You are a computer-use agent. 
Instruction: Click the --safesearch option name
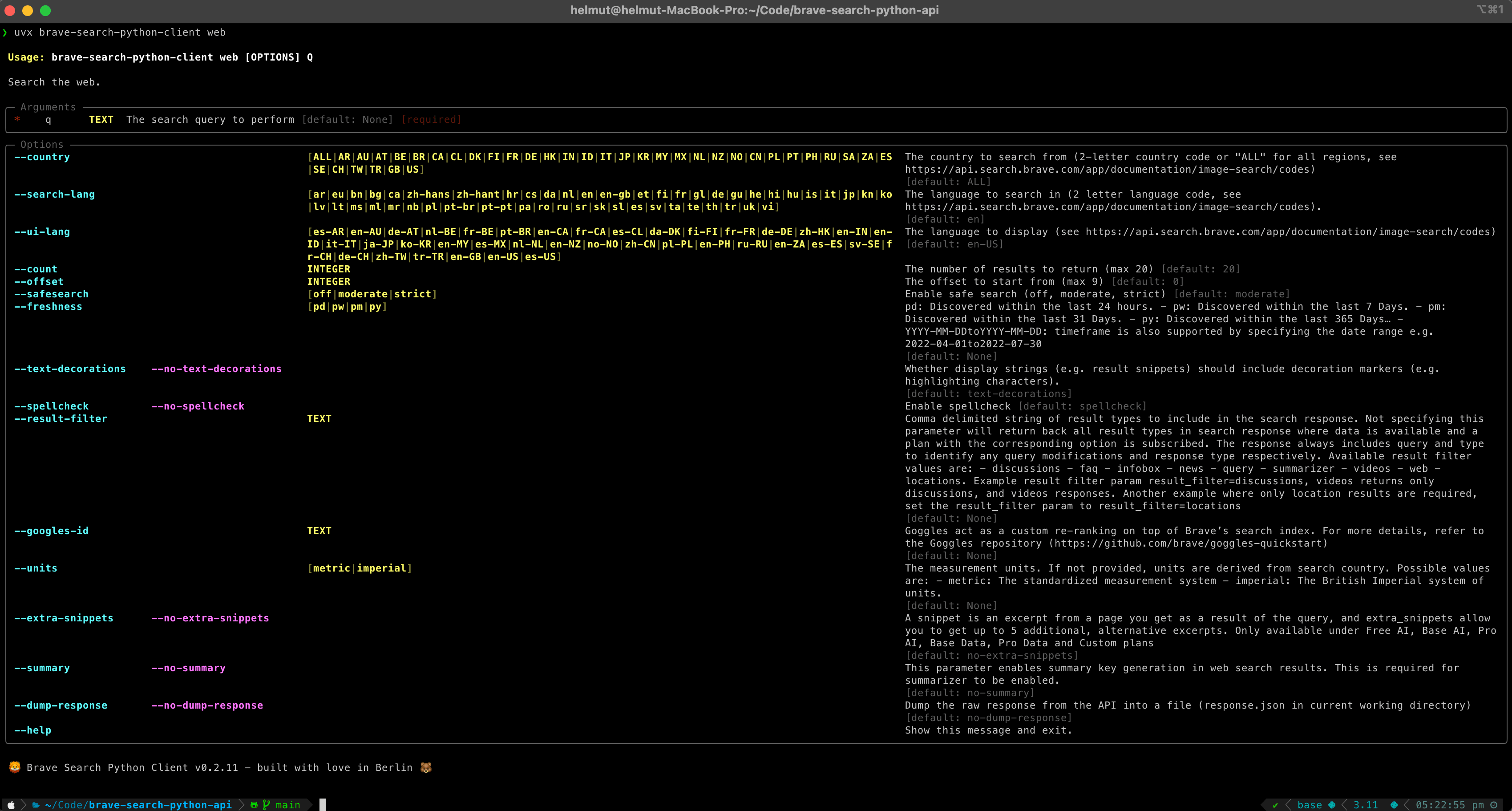pyautogui.click(x=52, y=294)
